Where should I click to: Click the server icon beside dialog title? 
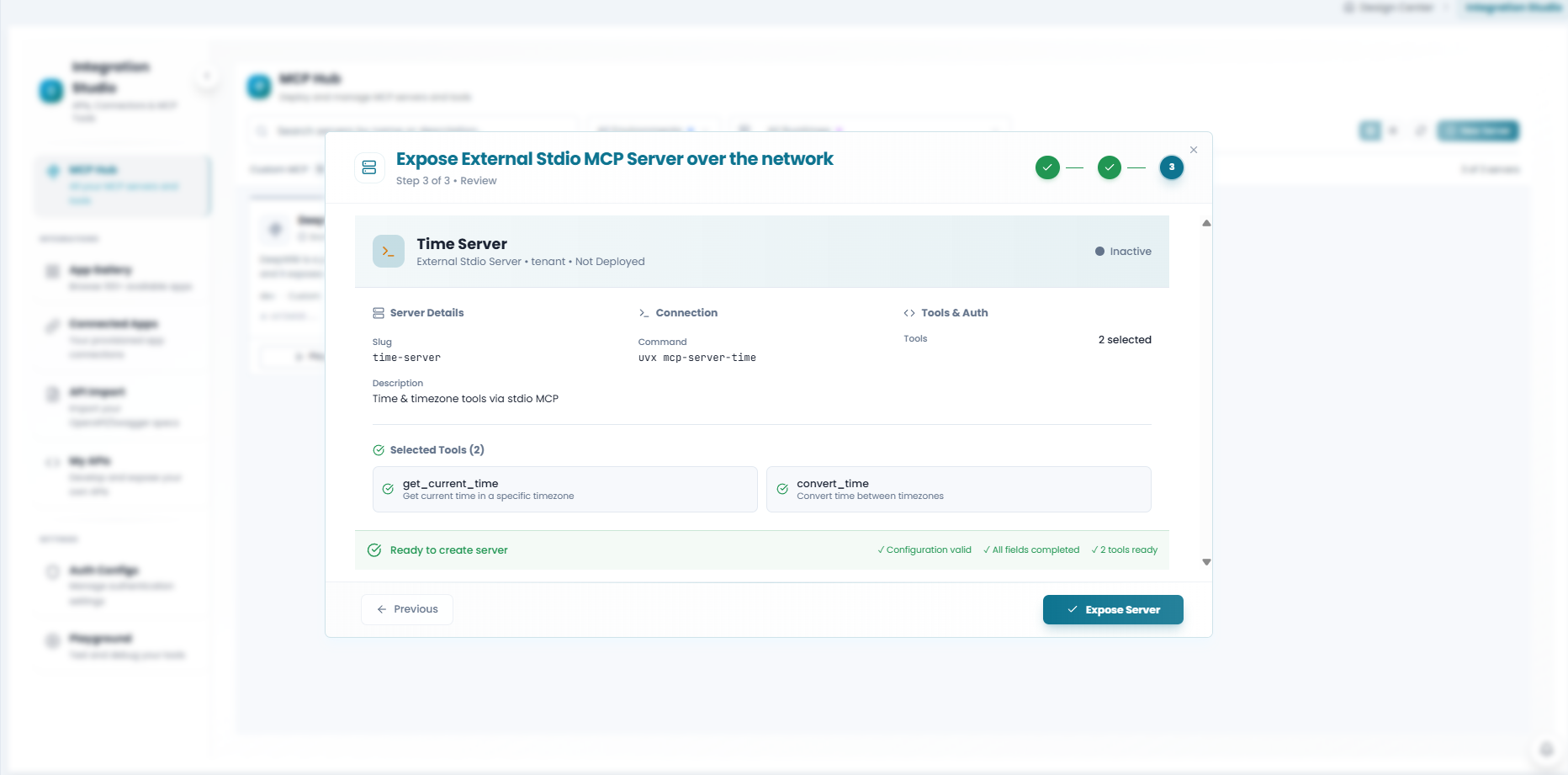(x=369, y=167)
